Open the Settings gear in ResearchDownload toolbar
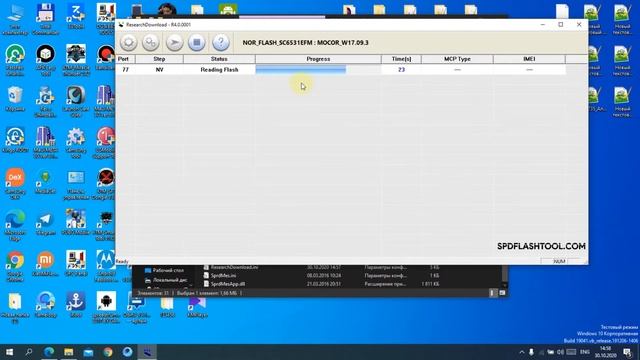Screen dimensions: 640x360 (x=129, y=42)
